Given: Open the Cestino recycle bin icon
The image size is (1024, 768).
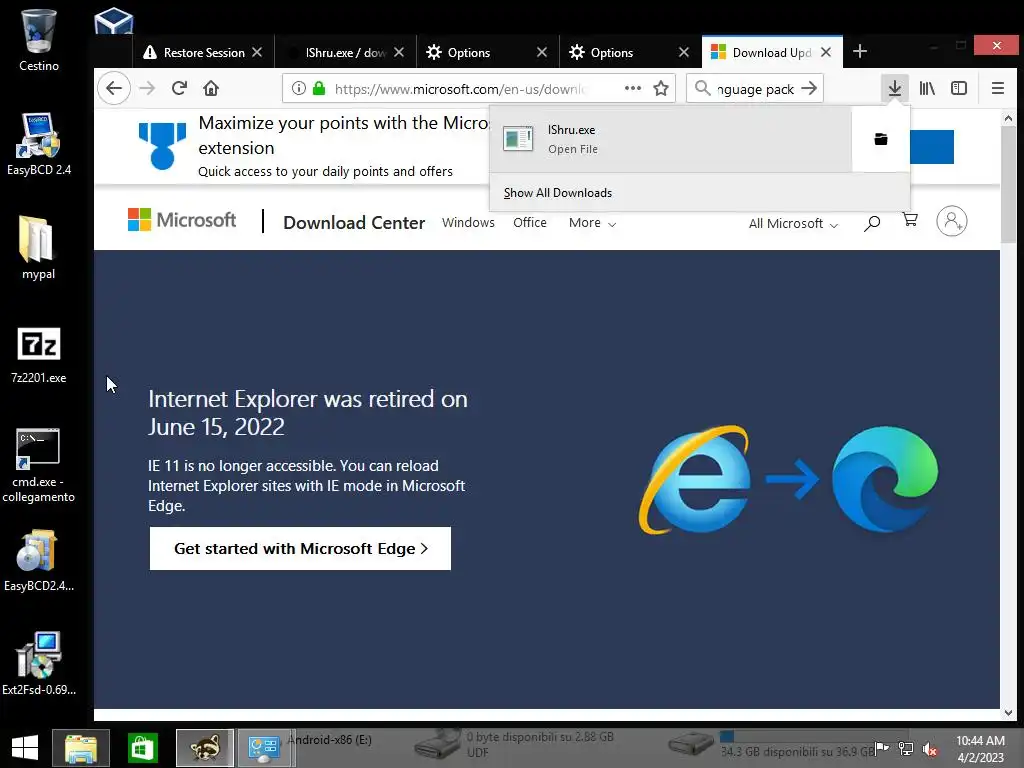Looking at the screenshot, I should [x=39, y=40].
